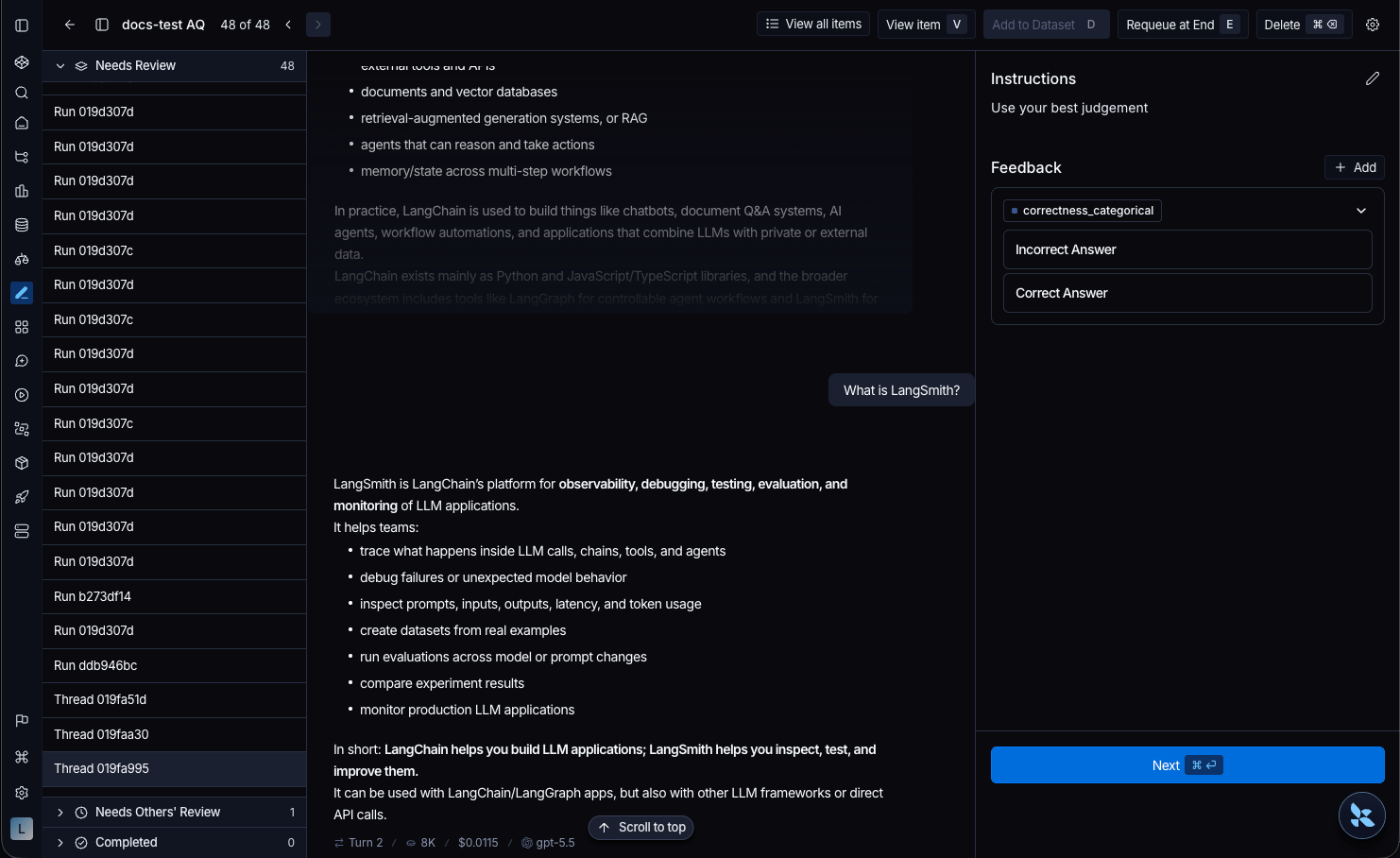Go to the previous item chevron

coord(288,25)
